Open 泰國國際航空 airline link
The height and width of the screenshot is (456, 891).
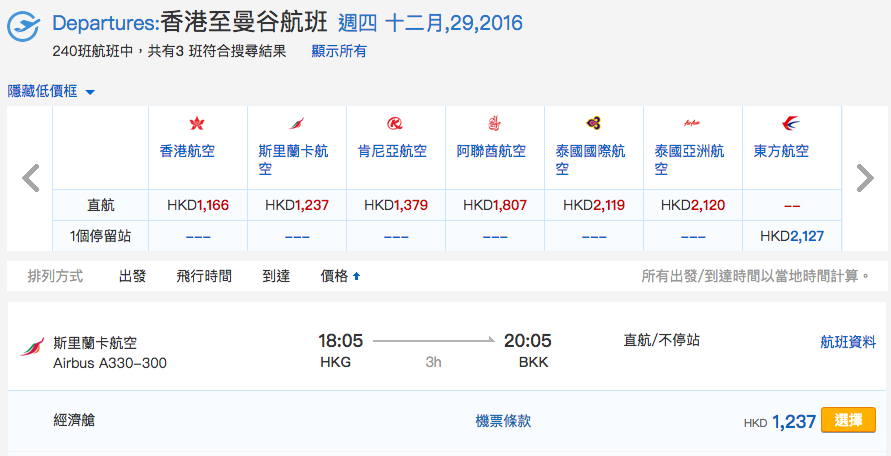click(590, 160)
